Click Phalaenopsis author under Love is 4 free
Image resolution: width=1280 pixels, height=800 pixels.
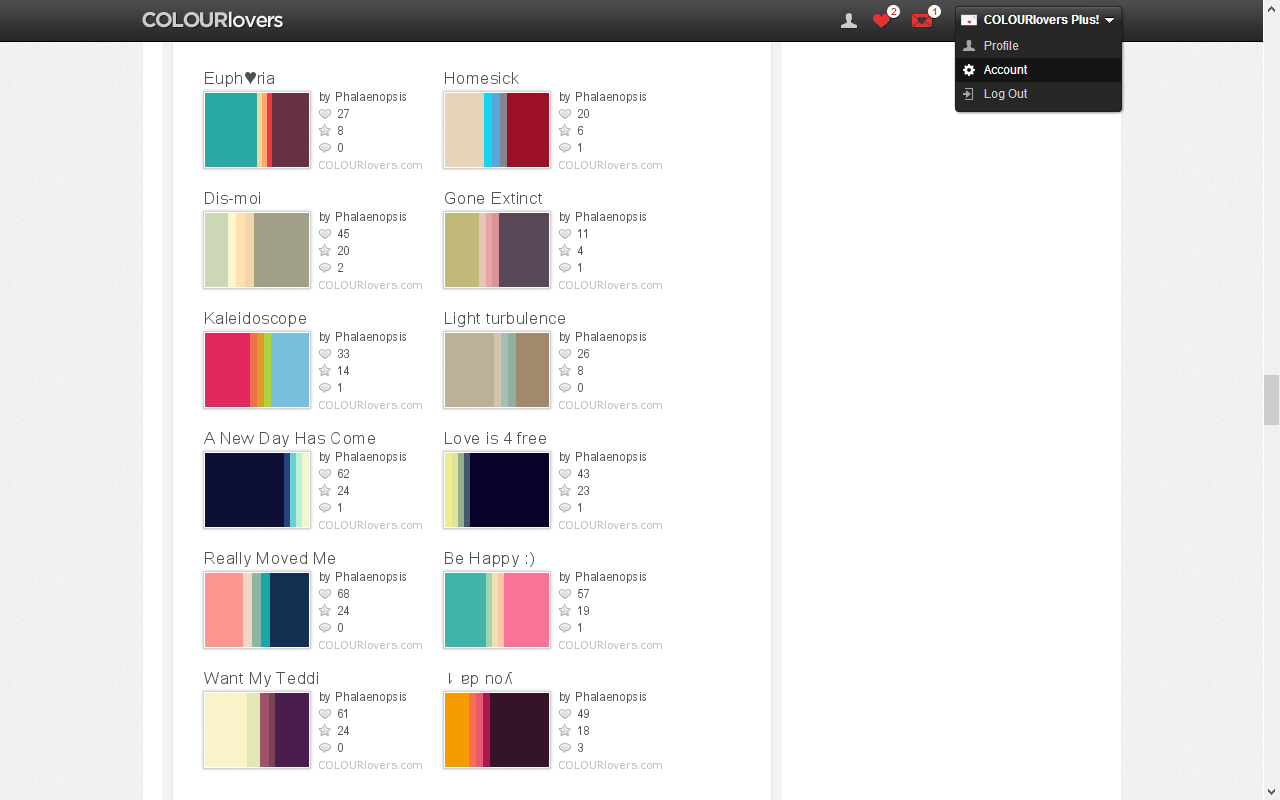coord(610,457)
